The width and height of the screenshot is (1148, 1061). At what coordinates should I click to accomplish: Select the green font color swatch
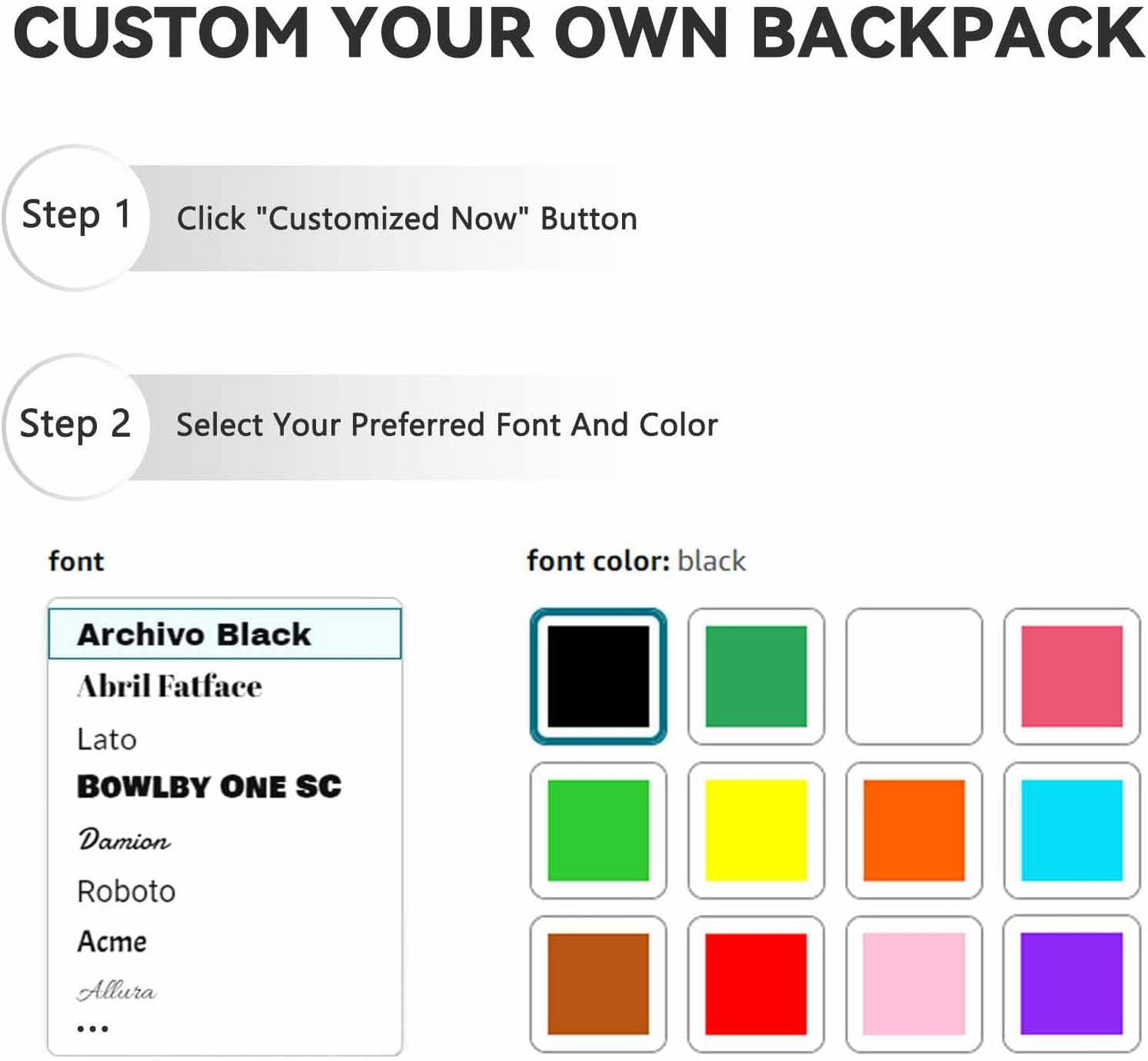[x=756, y=676]
